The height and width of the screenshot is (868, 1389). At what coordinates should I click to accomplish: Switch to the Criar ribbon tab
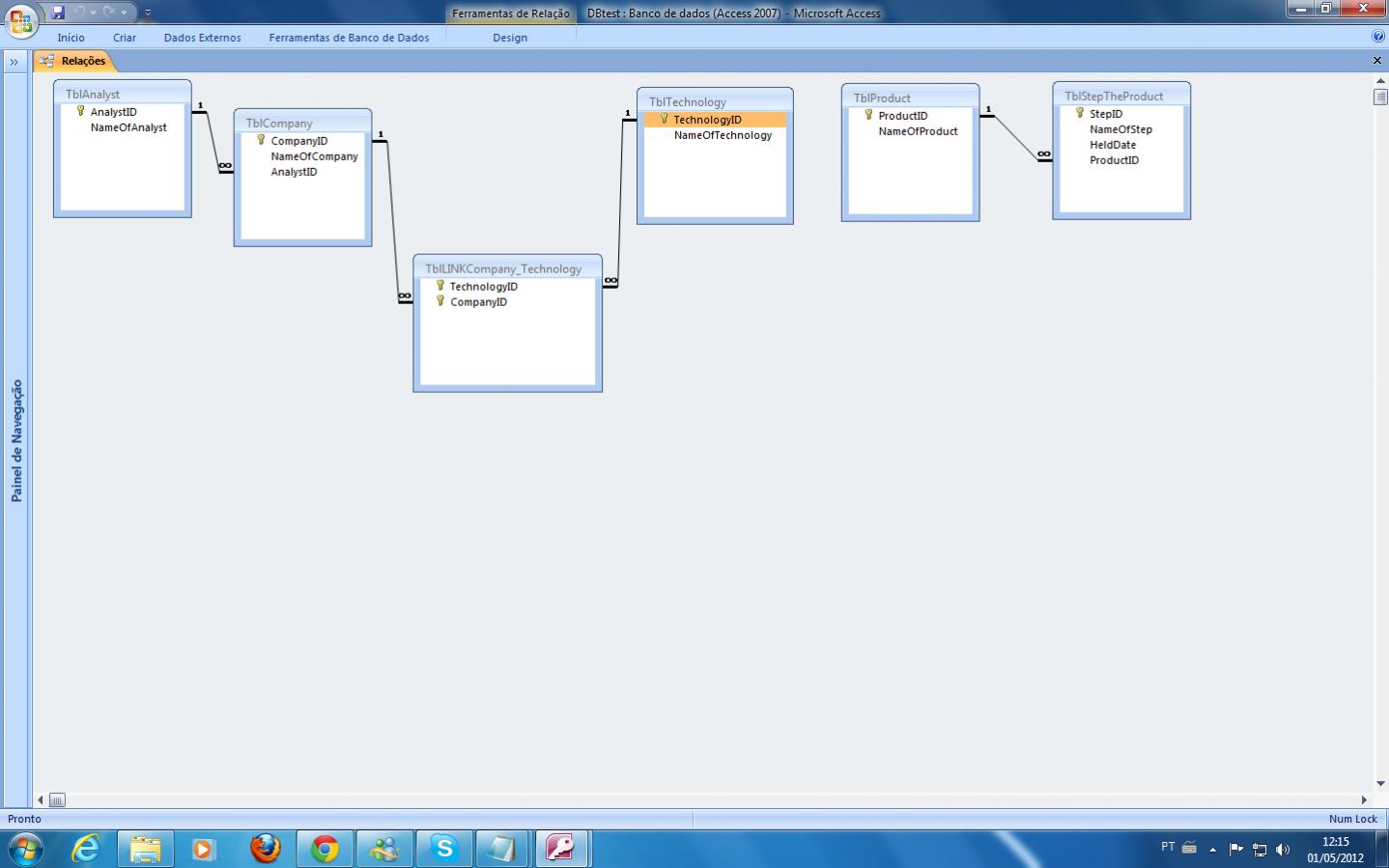125,38
